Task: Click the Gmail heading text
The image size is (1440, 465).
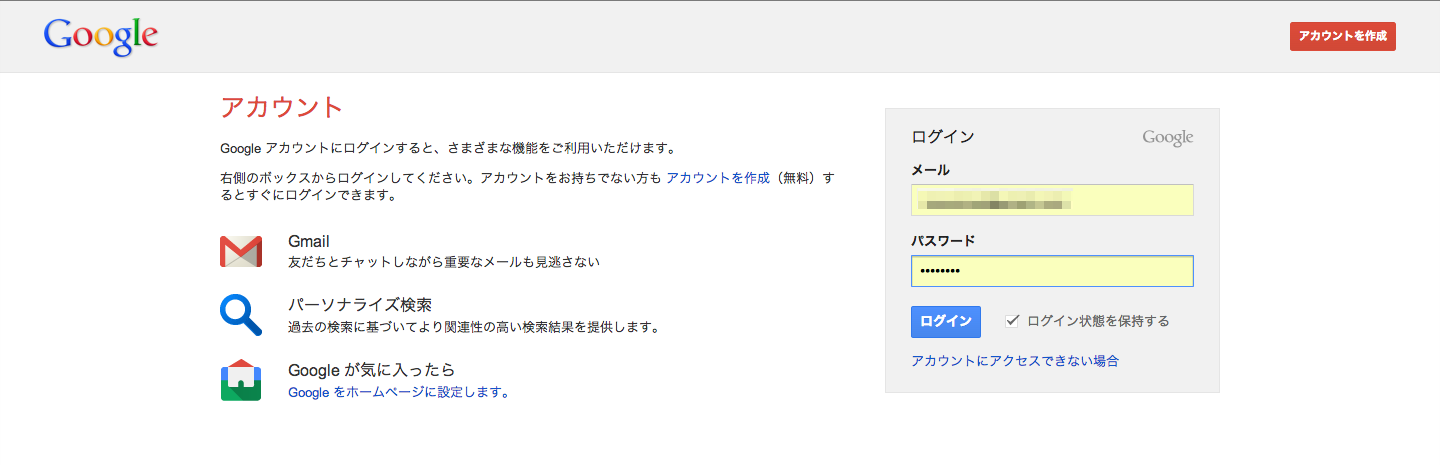Action: 309,241
